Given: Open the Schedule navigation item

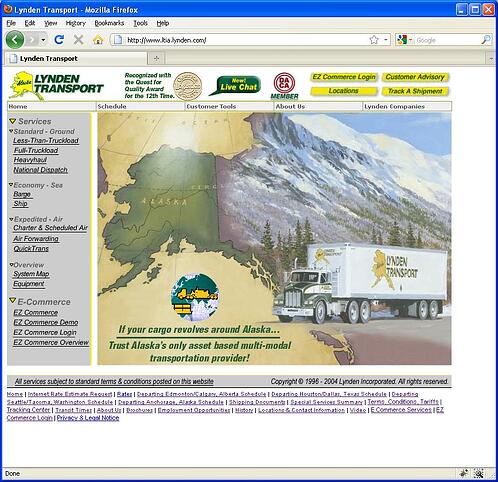Looking at the screenshot, I should pos(140,106).
